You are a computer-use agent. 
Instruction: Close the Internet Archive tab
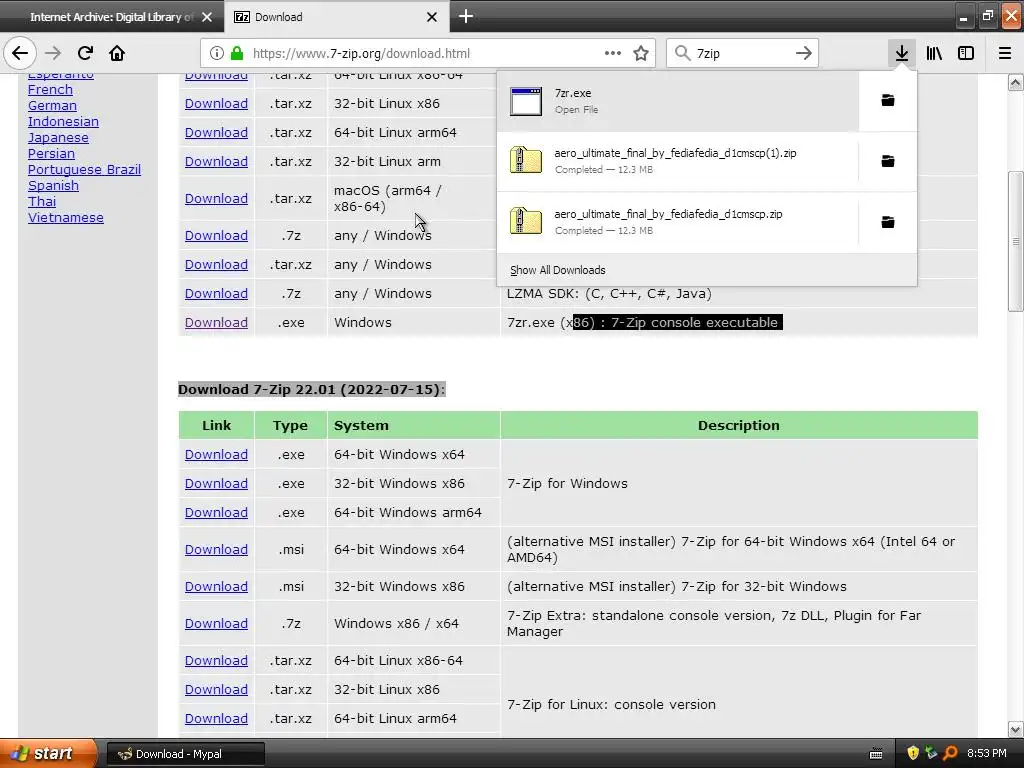[207, 17]
